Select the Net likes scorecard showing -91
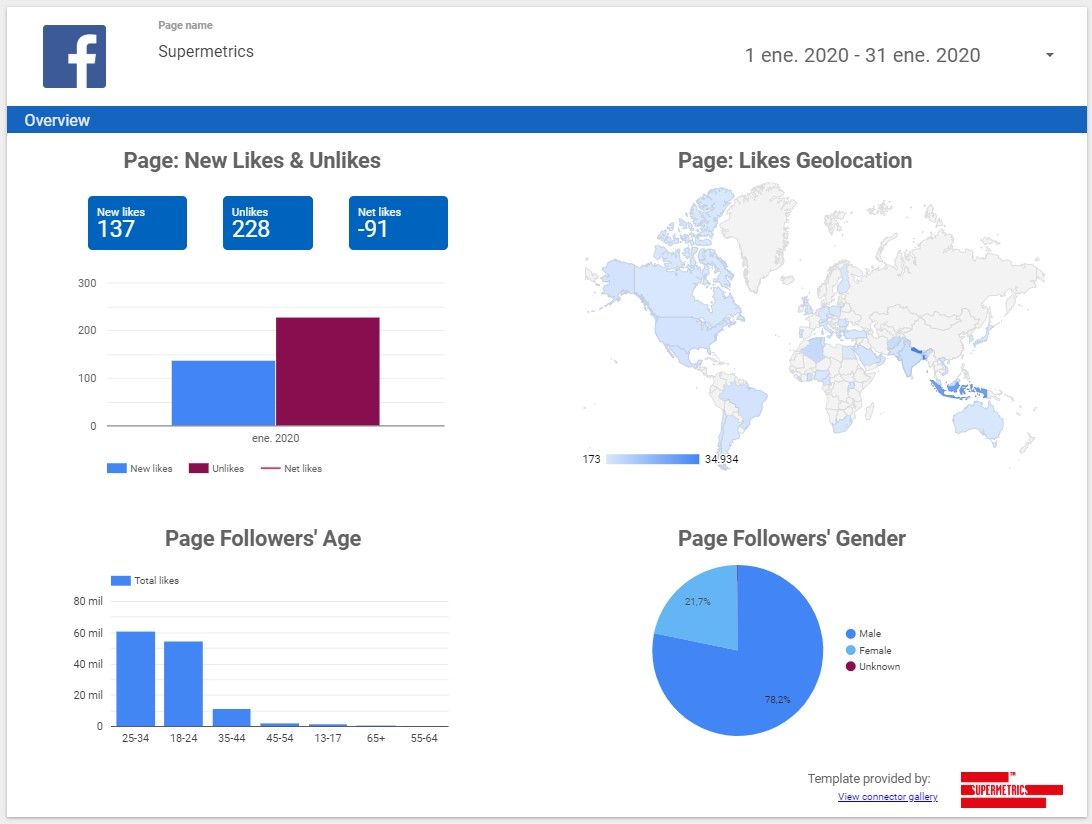This screenshot has width=1092, height=824. pyautogui.click(x=397, y=222)
